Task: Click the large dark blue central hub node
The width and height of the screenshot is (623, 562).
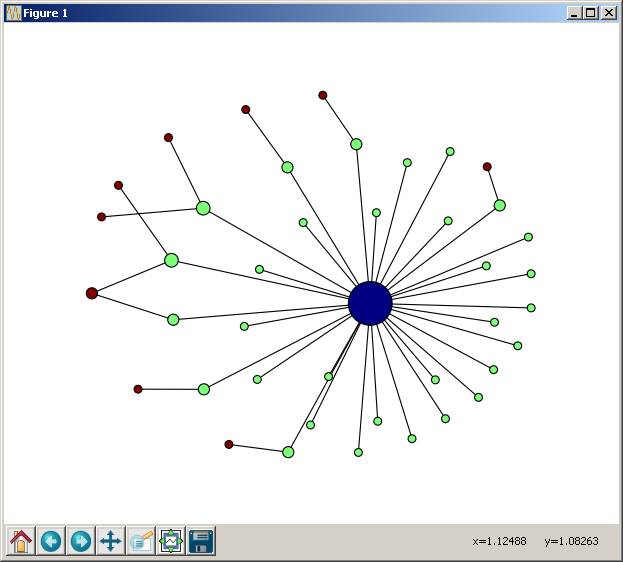Action: [370, 303]
